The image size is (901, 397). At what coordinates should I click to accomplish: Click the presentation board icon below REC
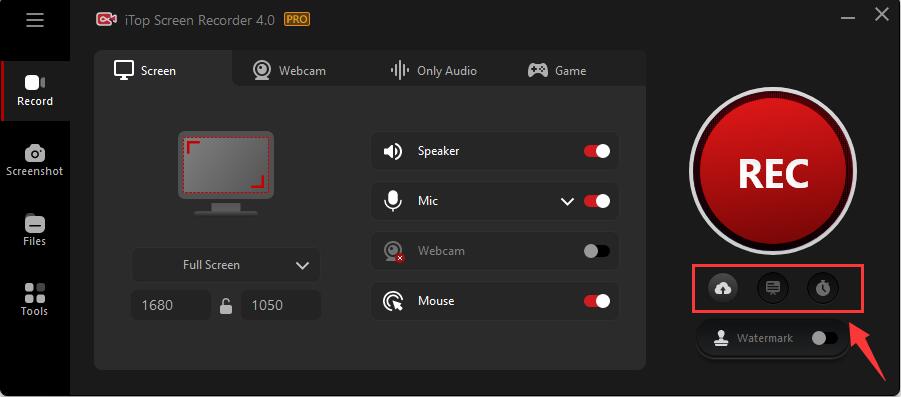click(773, 288)
